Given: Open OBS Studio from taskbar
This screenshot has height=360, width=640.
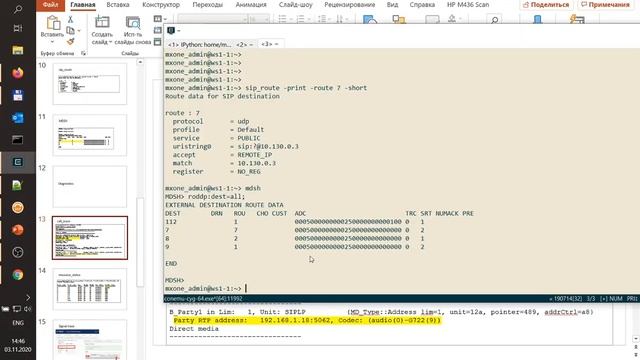Looking at the screenshot, I should (x=18, y=252).
